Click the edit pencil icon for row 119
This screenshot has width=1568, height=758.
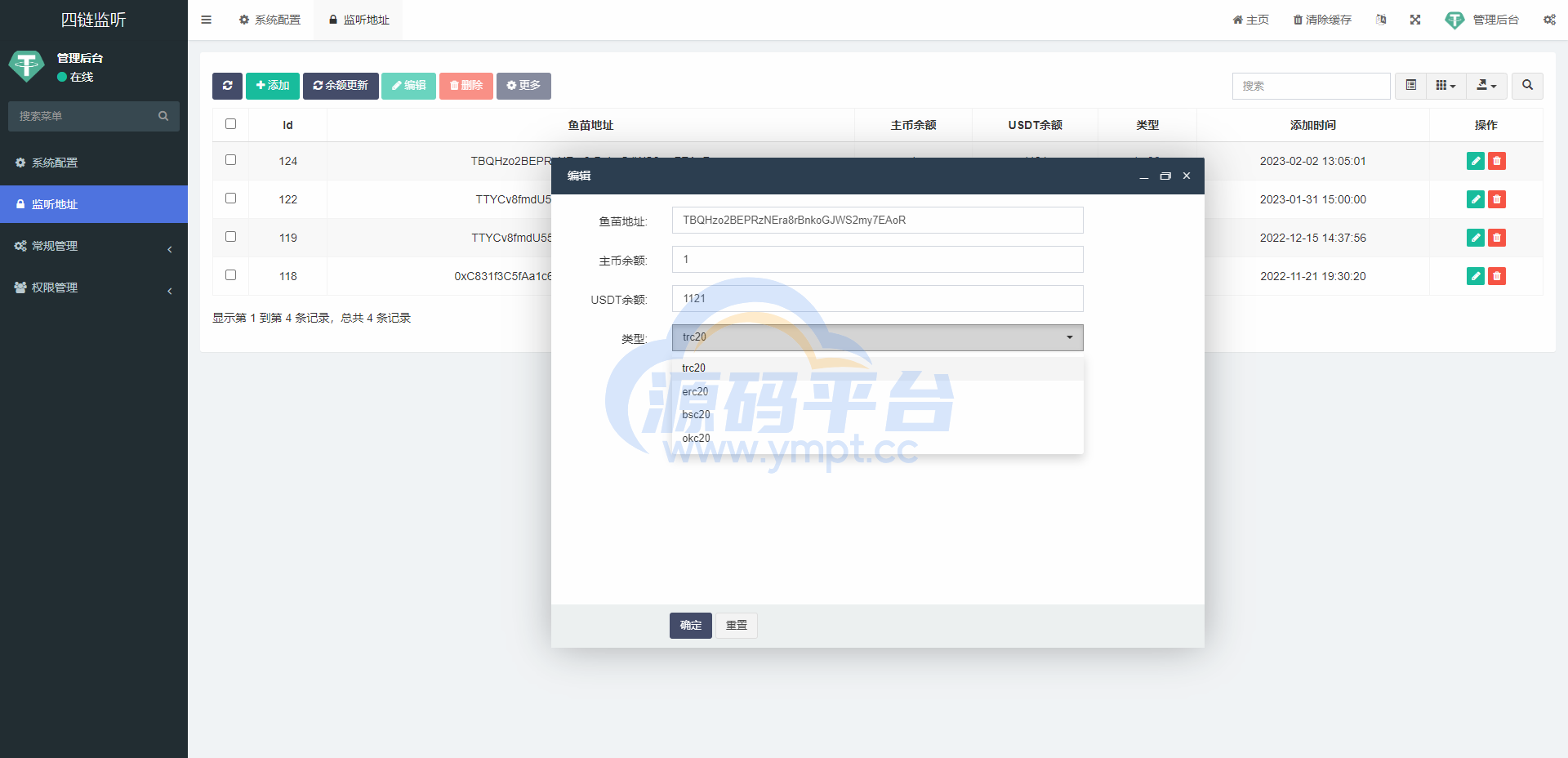tap(1476, 238)
